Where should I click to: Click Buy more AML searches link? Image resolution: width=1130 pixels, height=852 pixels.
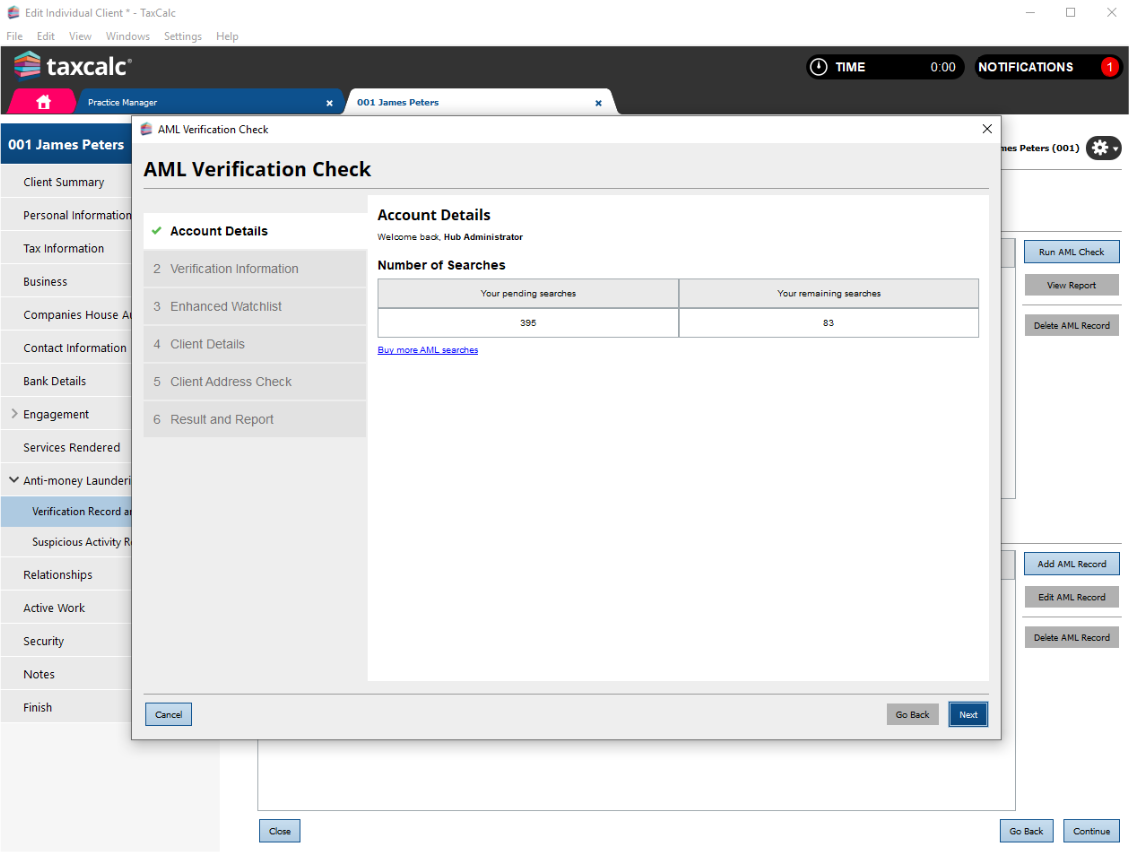click(x=427, y=350)
